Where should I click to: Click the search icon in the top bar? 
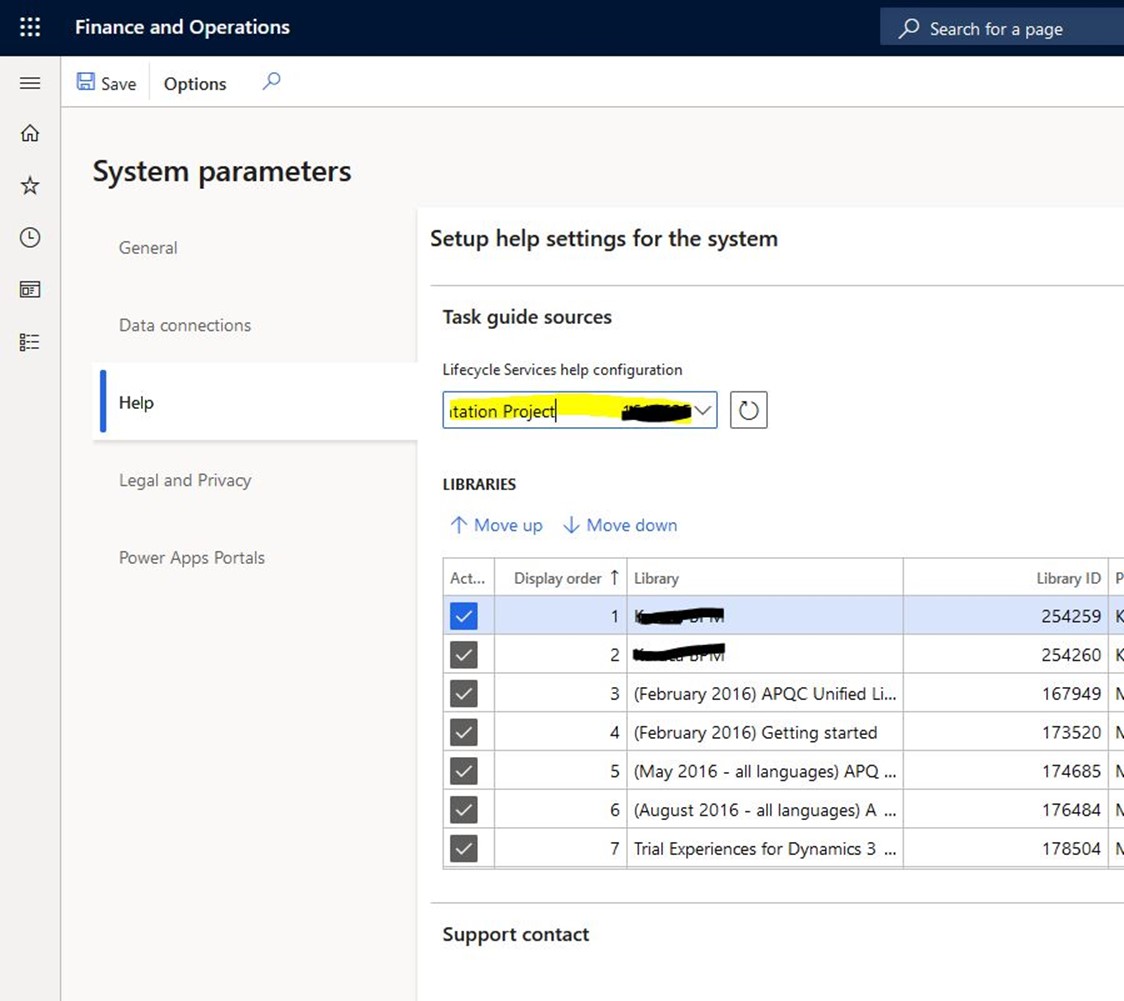[909, 29]
